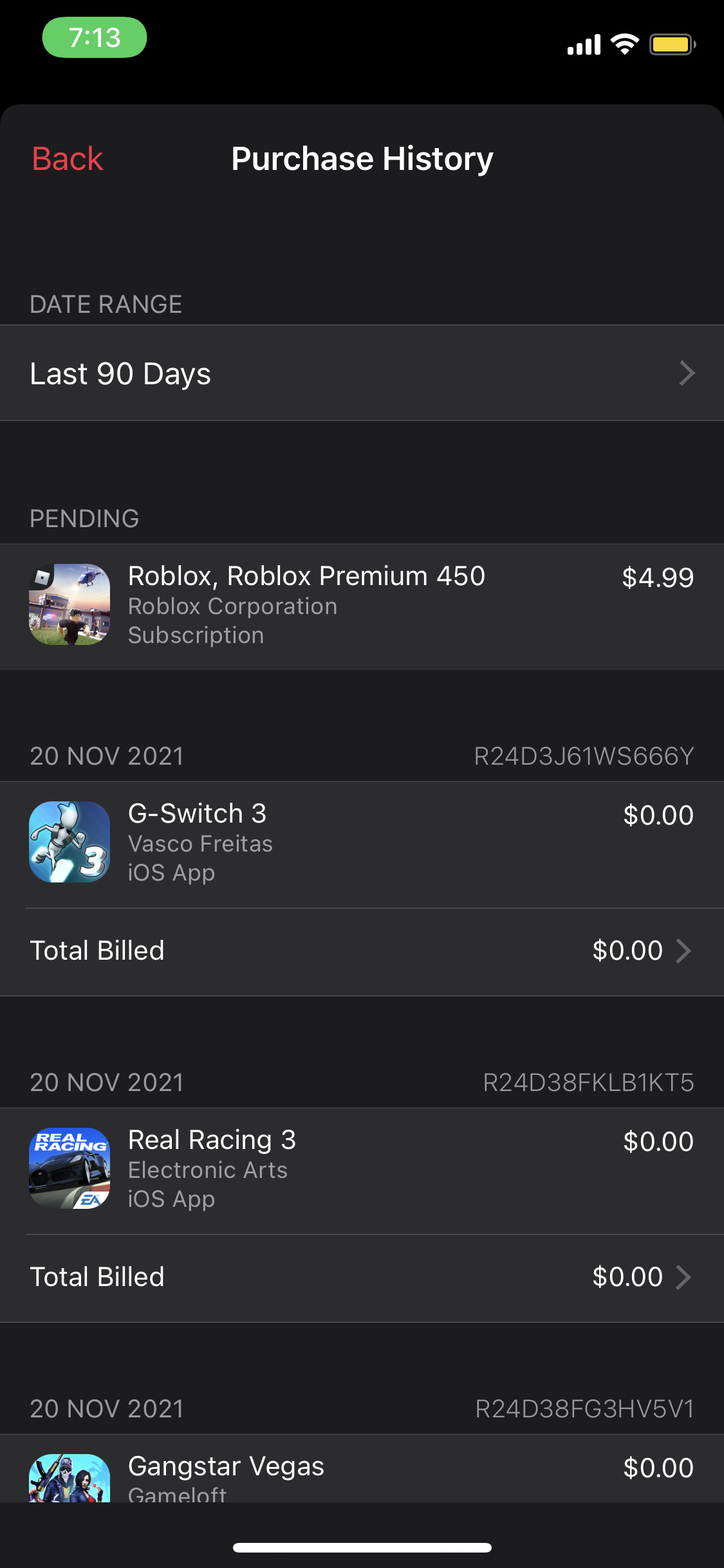Tap the cellular signal bars icon
Viewport: 724px width, 1568px height.
(x=584, y=45)
